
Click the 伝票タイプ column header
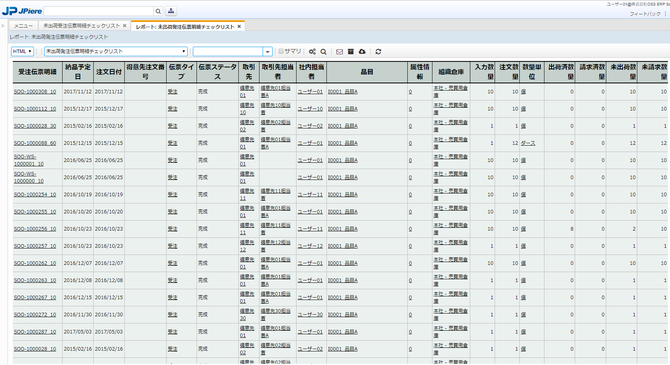[x=182, y=72]
